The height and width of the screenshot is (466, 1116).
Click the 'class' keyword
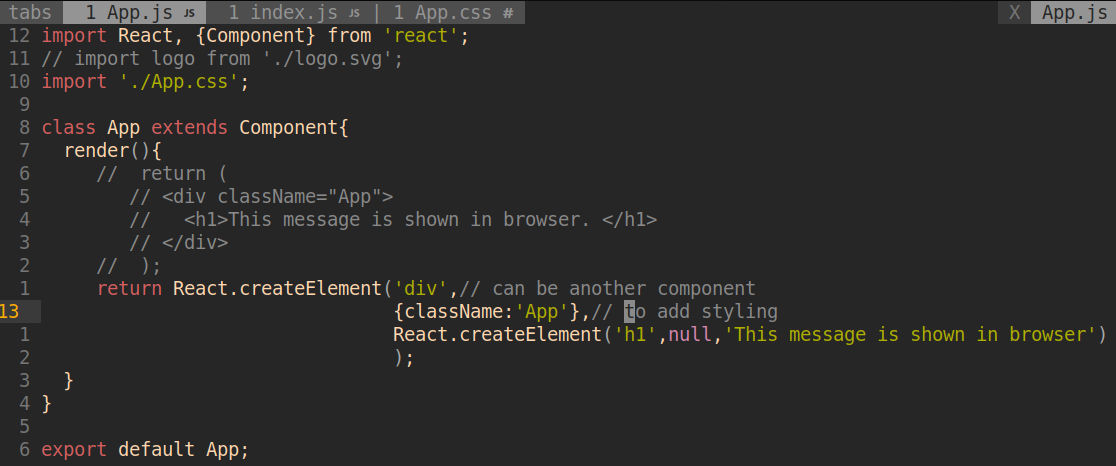pyautogui.click(x=69, y=128)
